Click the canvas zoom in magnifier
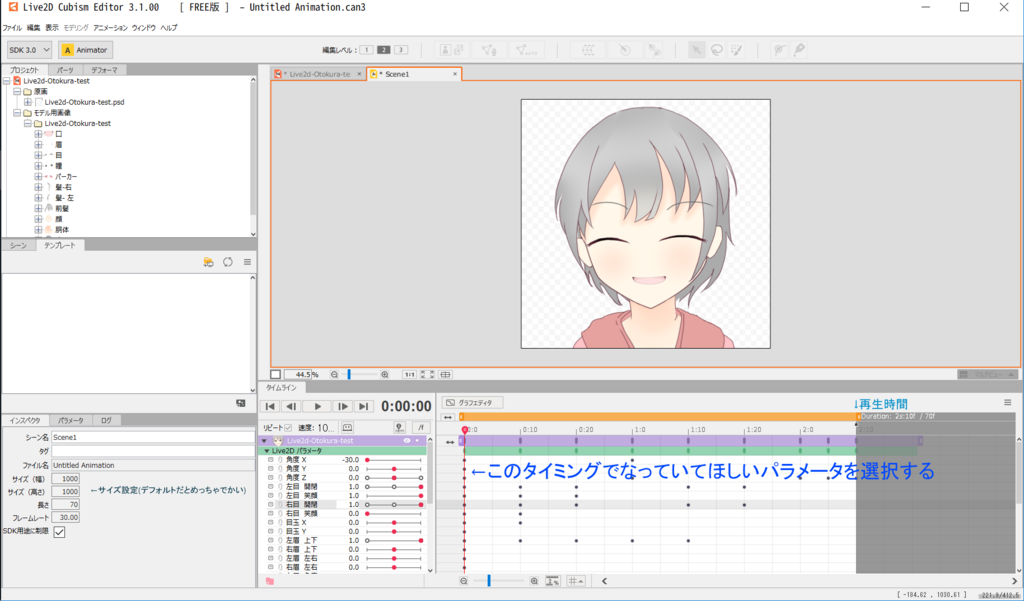The image size is (1024, 601). [385, 375]
